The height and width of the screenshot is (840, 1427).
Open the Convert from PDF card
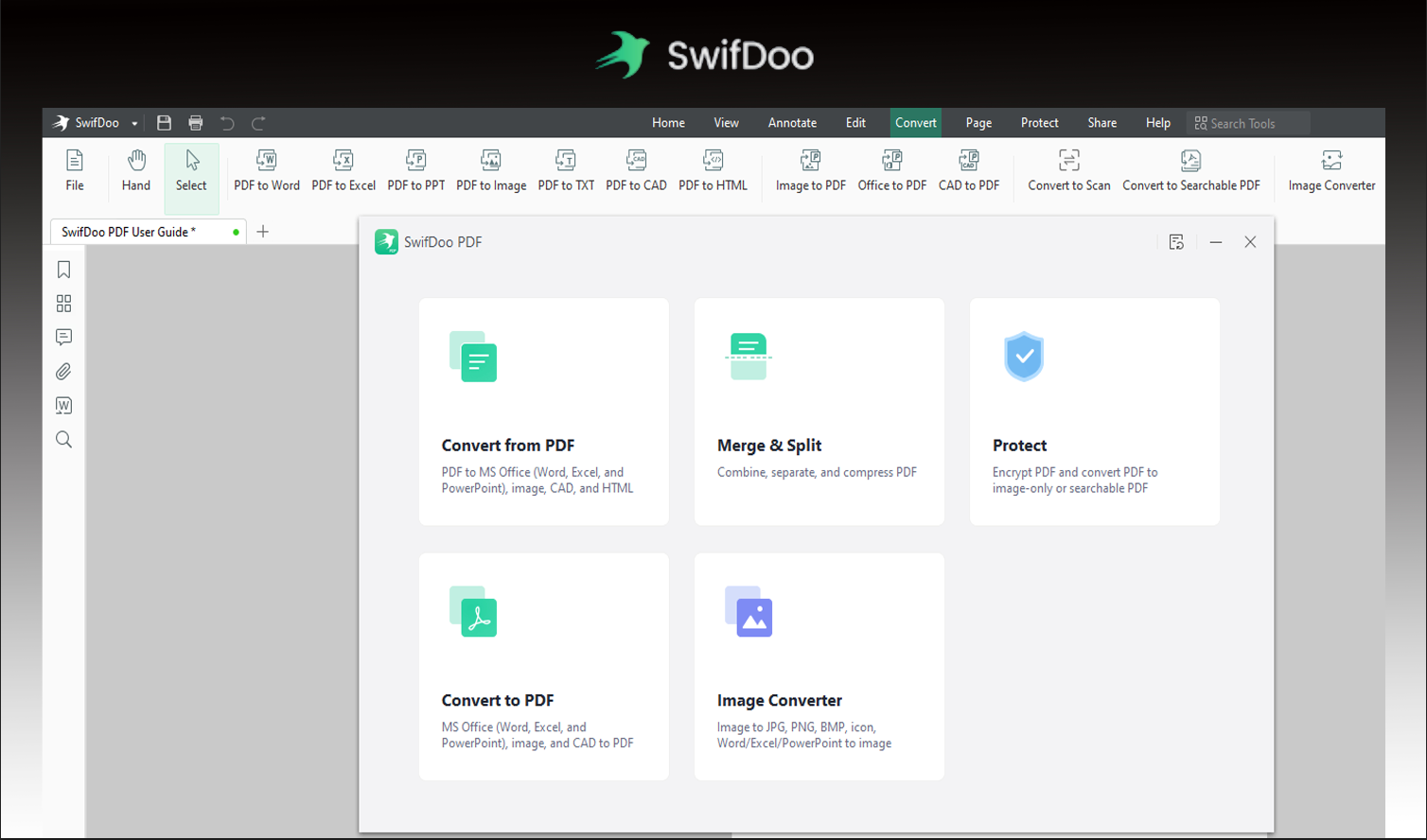[x=544, y=411]
